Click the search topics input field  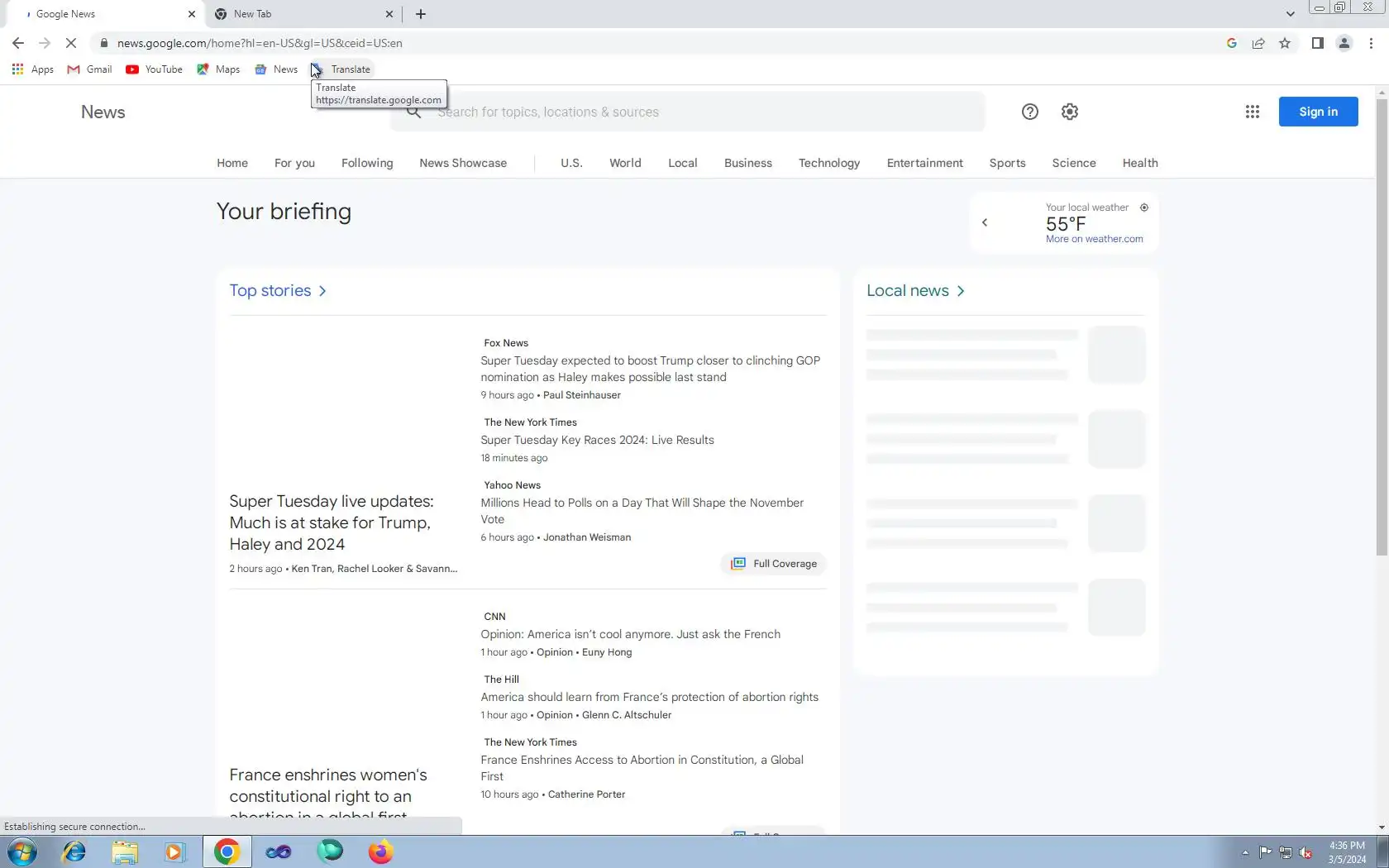[688, 112]
